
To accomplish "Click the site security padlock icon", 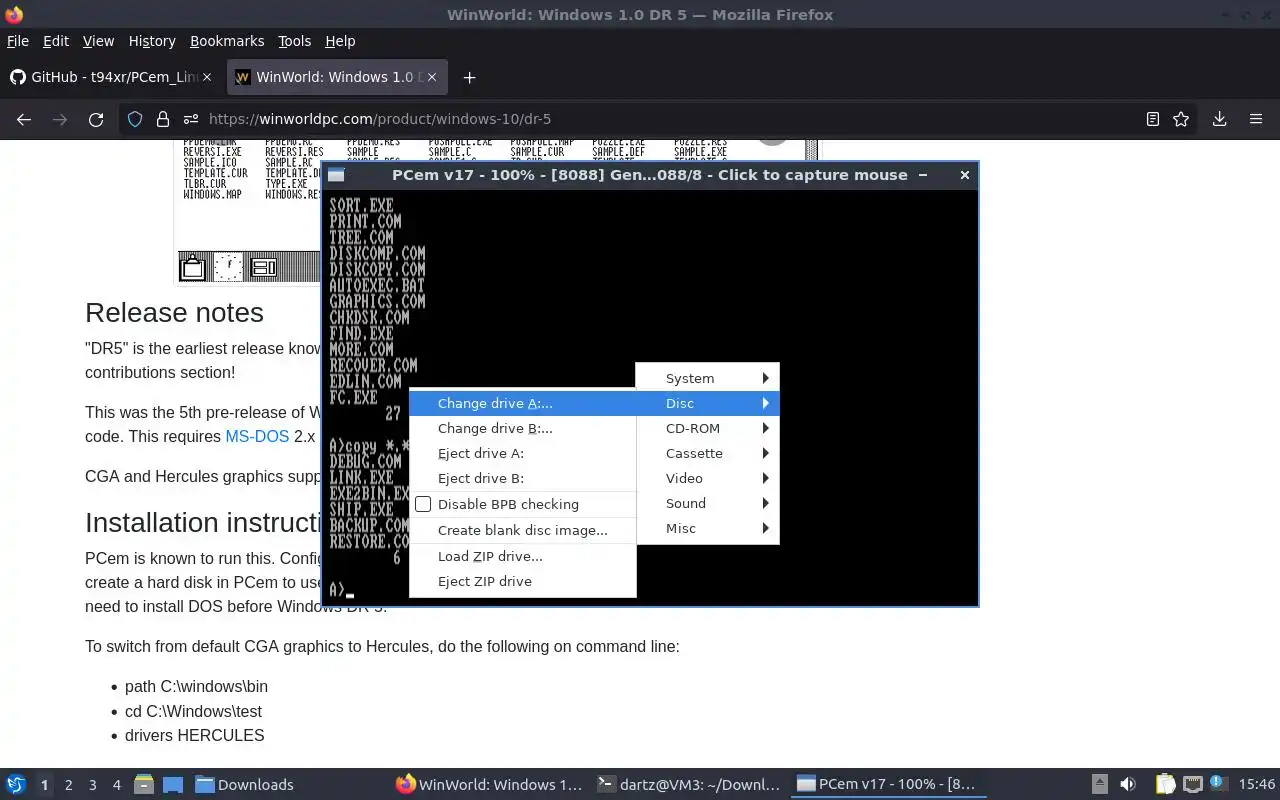I will click(163, 119).
